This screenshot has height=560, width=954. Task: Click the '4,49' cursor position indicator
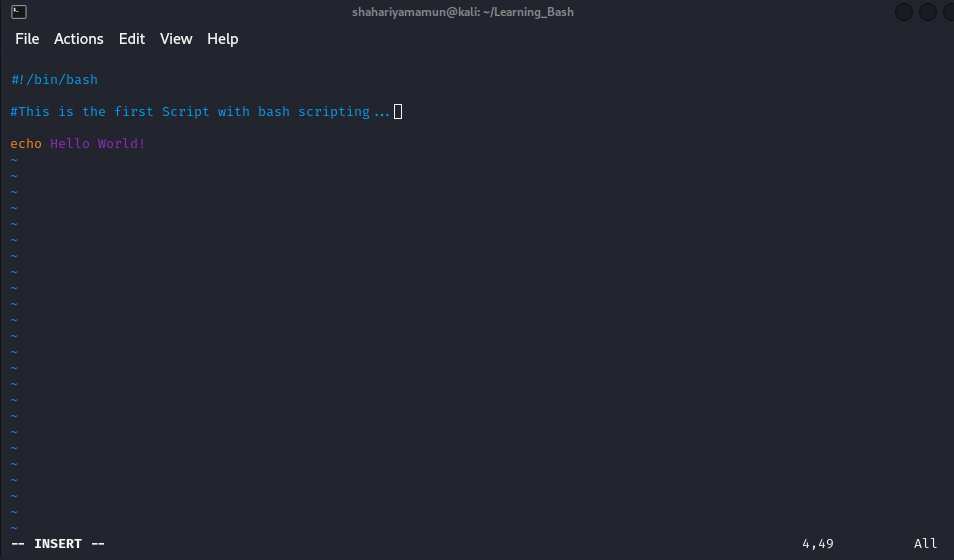(x=818, y=544)
